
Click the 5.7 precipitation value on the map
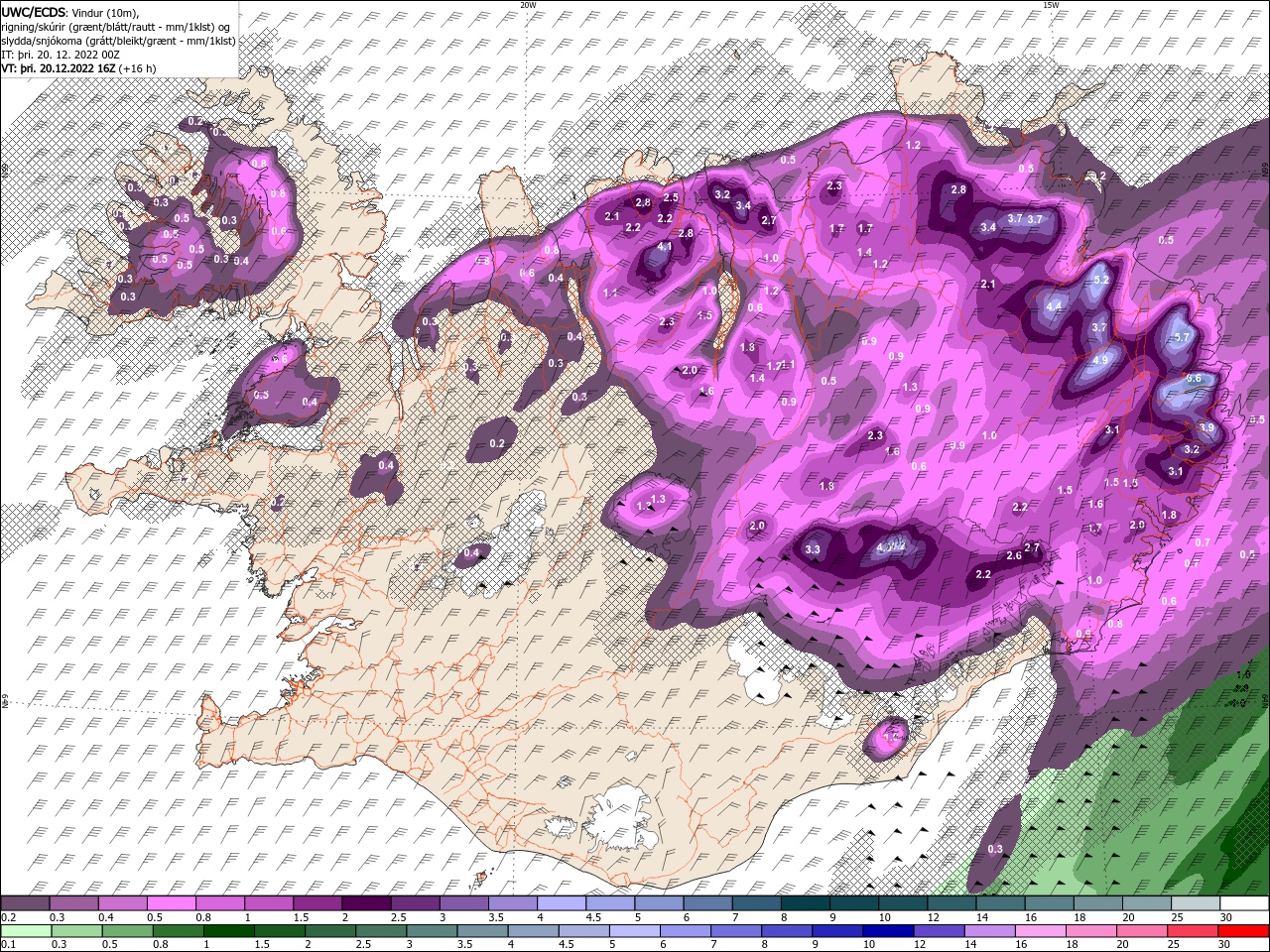pos(1181,337)
